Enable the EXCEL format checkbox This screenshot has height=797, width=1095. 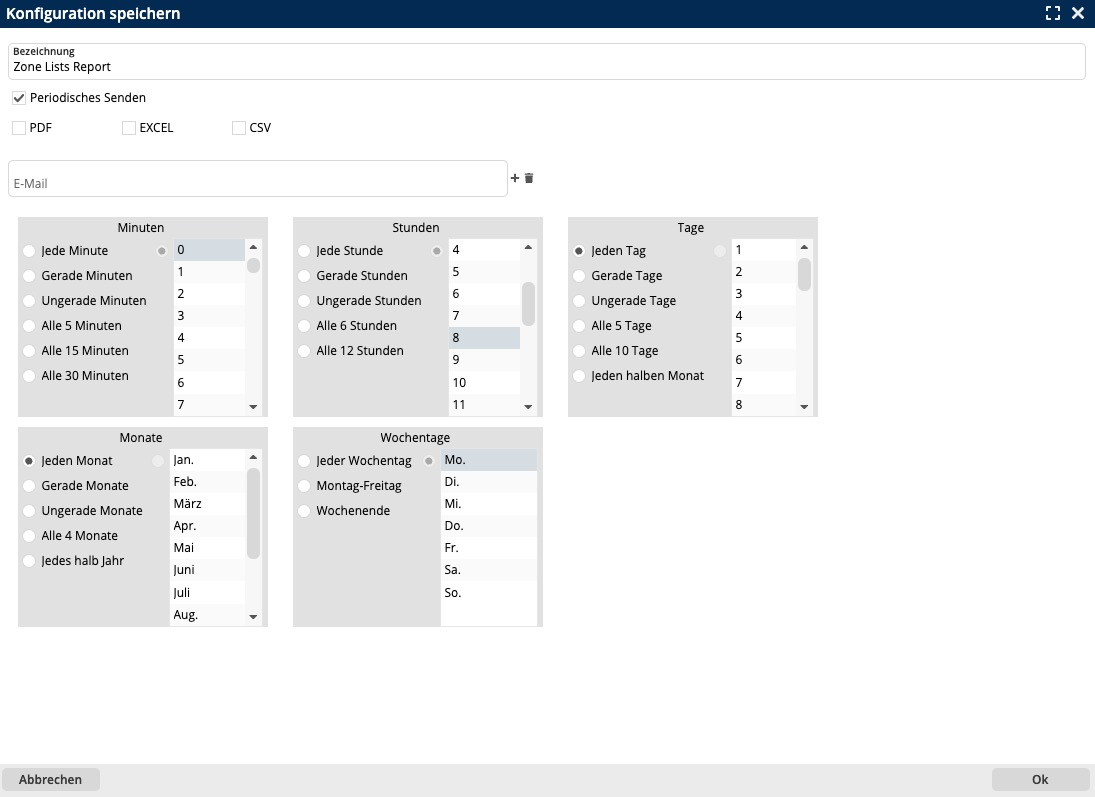128,128
